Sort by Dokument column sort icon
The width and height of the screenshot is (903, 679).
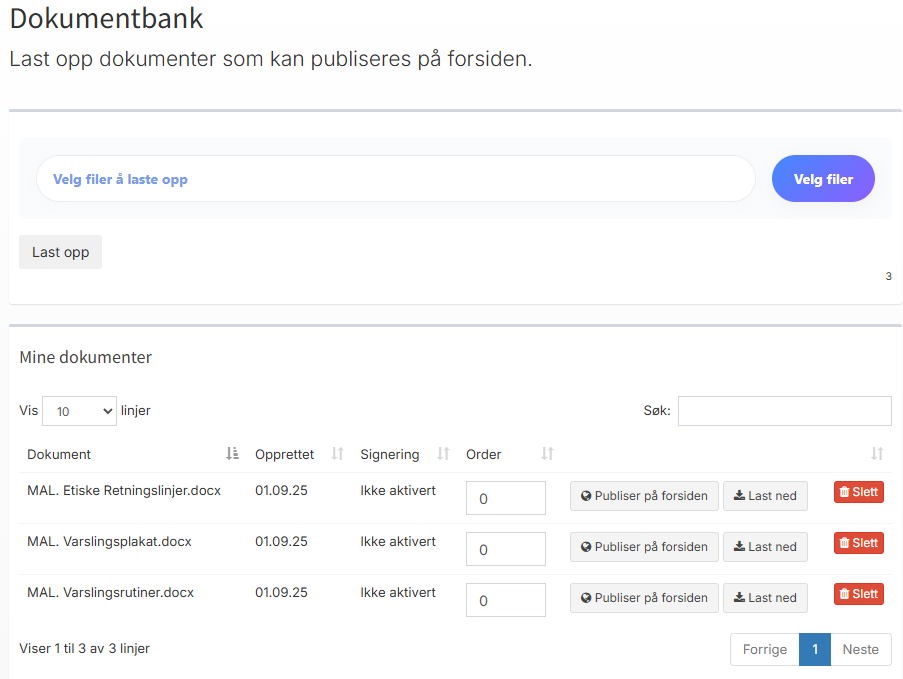click(232, 454)
